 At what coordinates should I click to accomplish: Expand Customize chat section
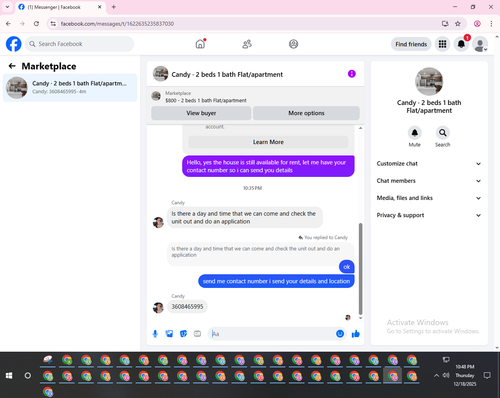click(429, 164)
